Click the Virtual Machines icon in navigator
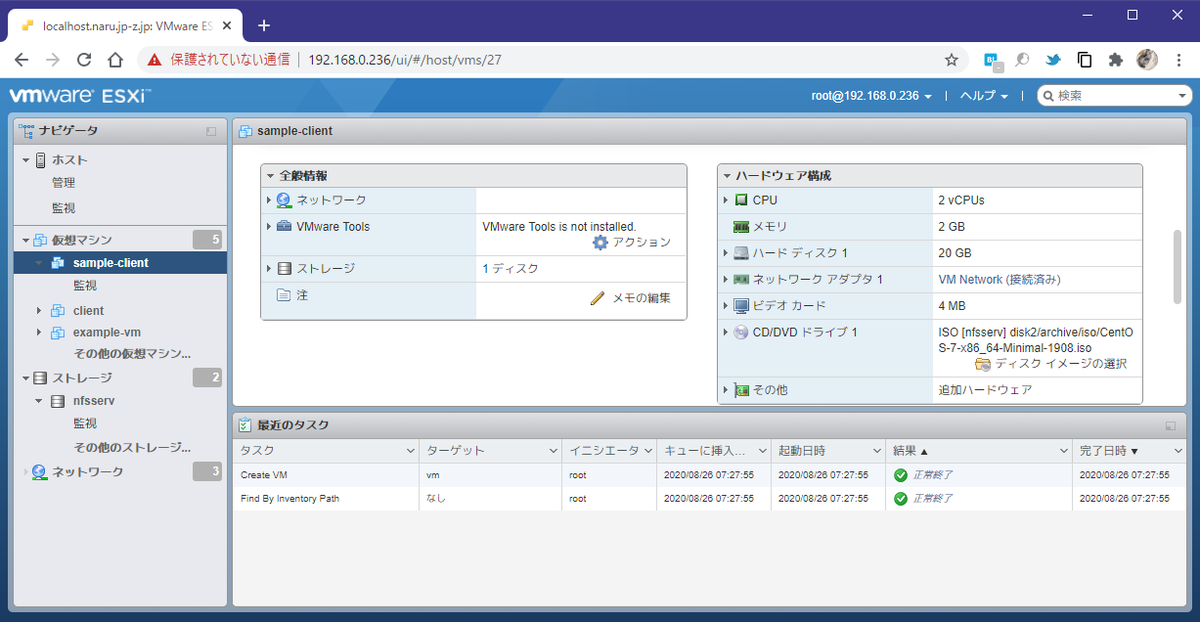Screen dimensions: 1200x622 41,240
